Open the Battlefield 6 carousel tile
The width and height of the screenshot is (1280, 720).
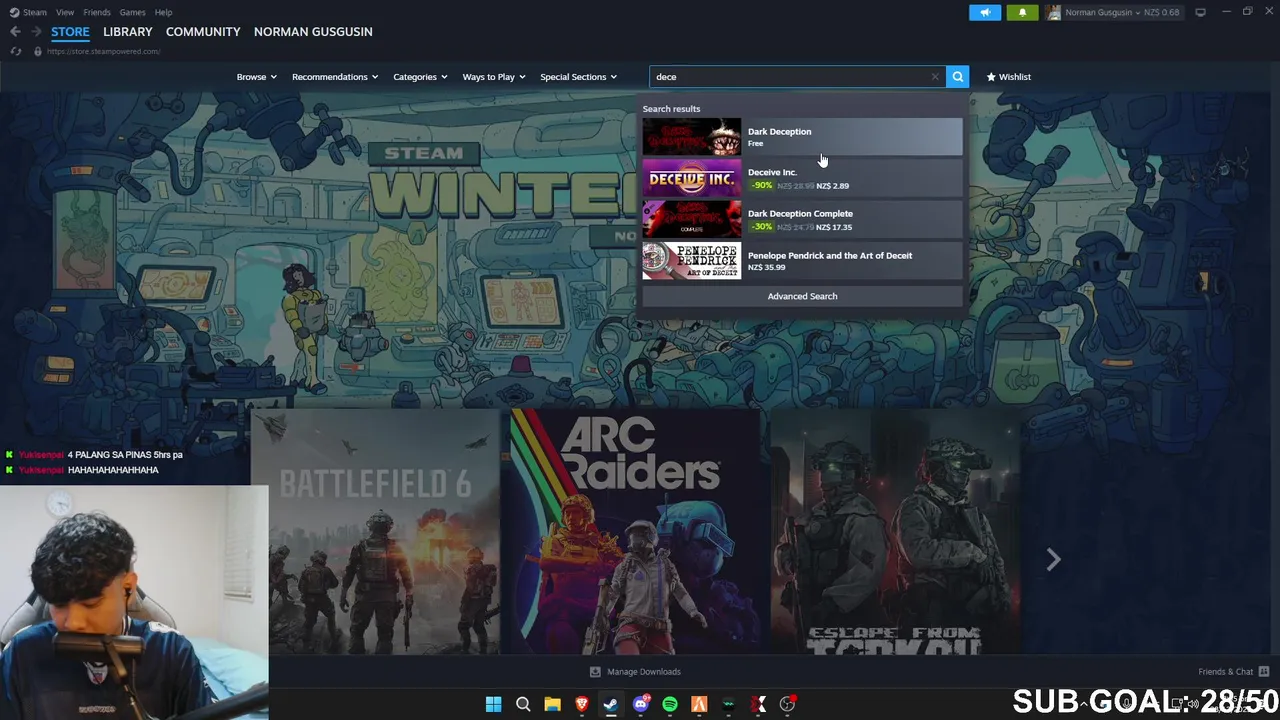375,531
